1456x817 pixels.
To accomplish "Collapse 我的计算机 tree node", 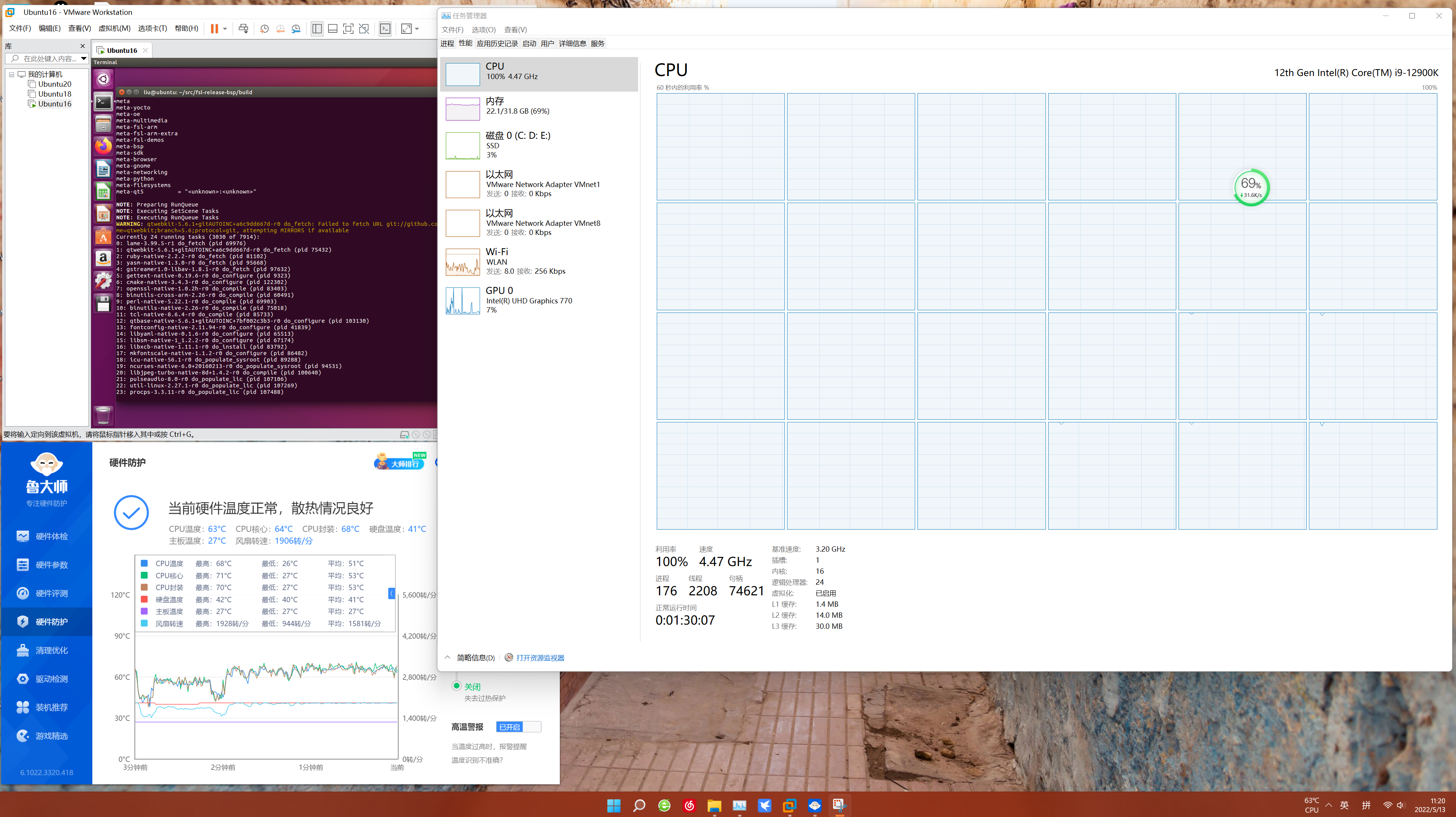I will pyautogui.click(x=11, y=74).
